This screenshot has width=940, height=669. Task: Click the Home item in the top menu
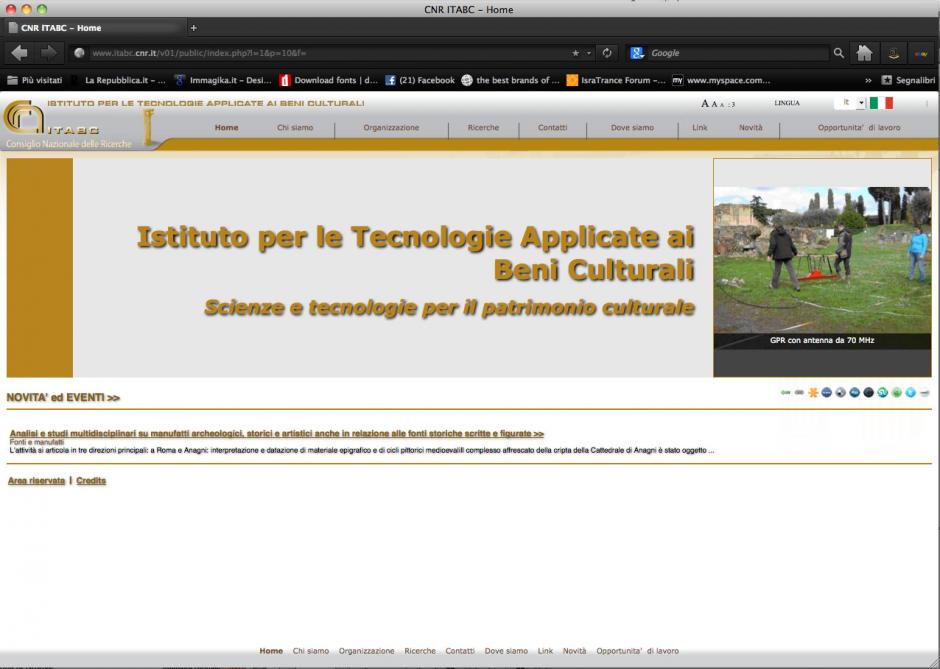coord(227,128)
